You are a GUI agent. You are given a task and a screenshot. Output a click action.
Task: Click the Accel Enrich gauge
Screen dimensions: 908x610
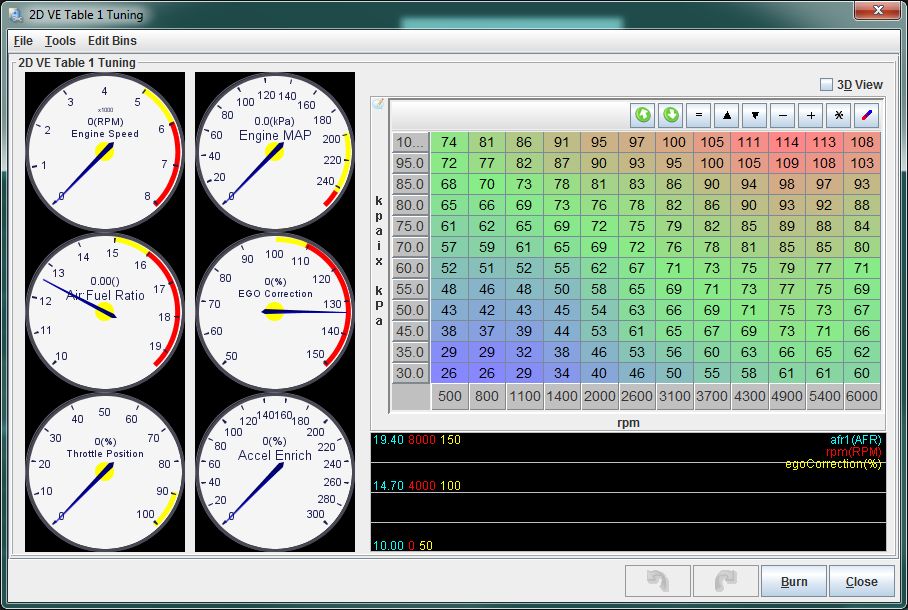coord(274,472)
